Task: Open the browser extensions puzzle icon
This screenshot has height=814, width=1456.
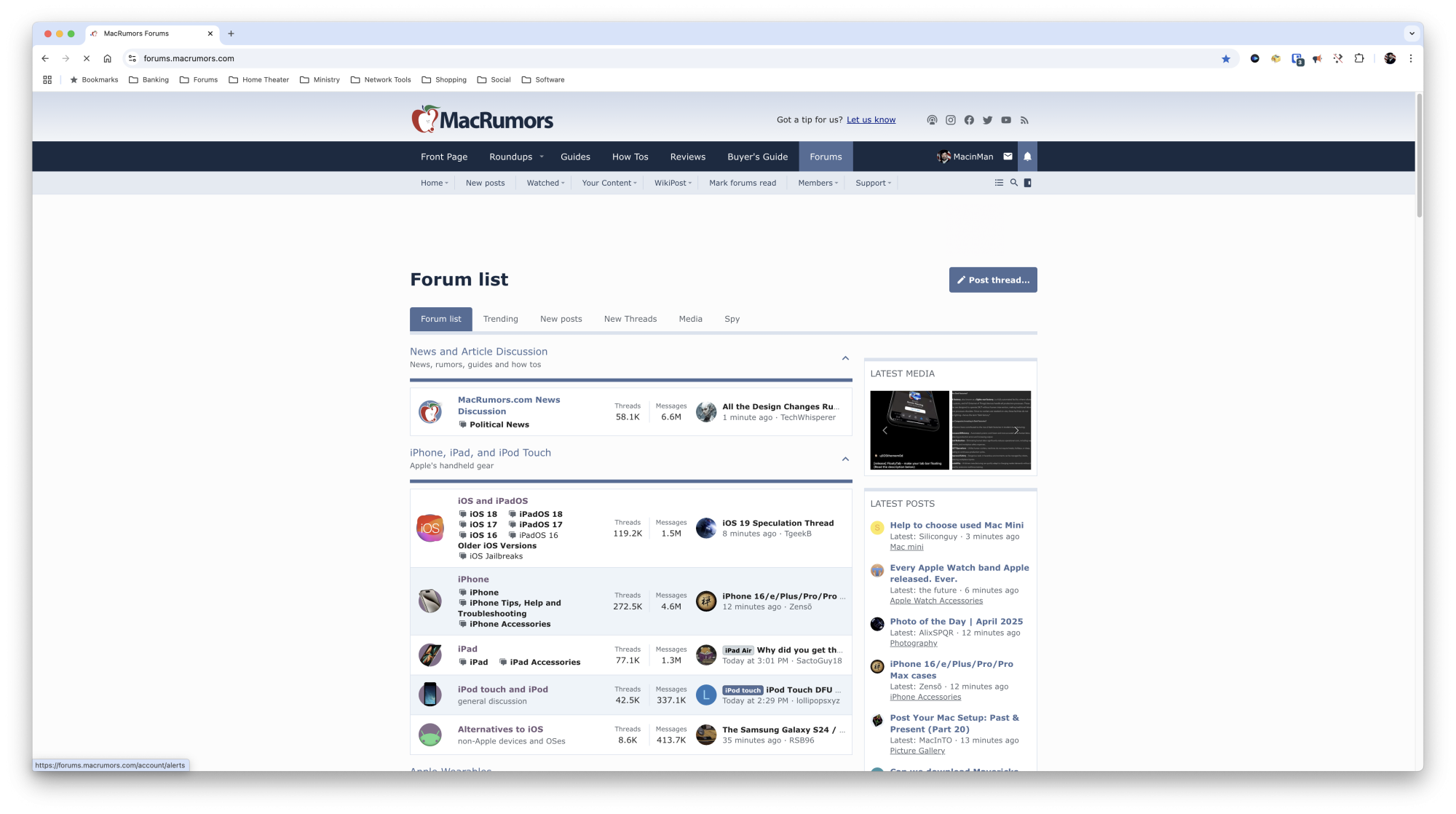Action: click(x=1358, y=58)
